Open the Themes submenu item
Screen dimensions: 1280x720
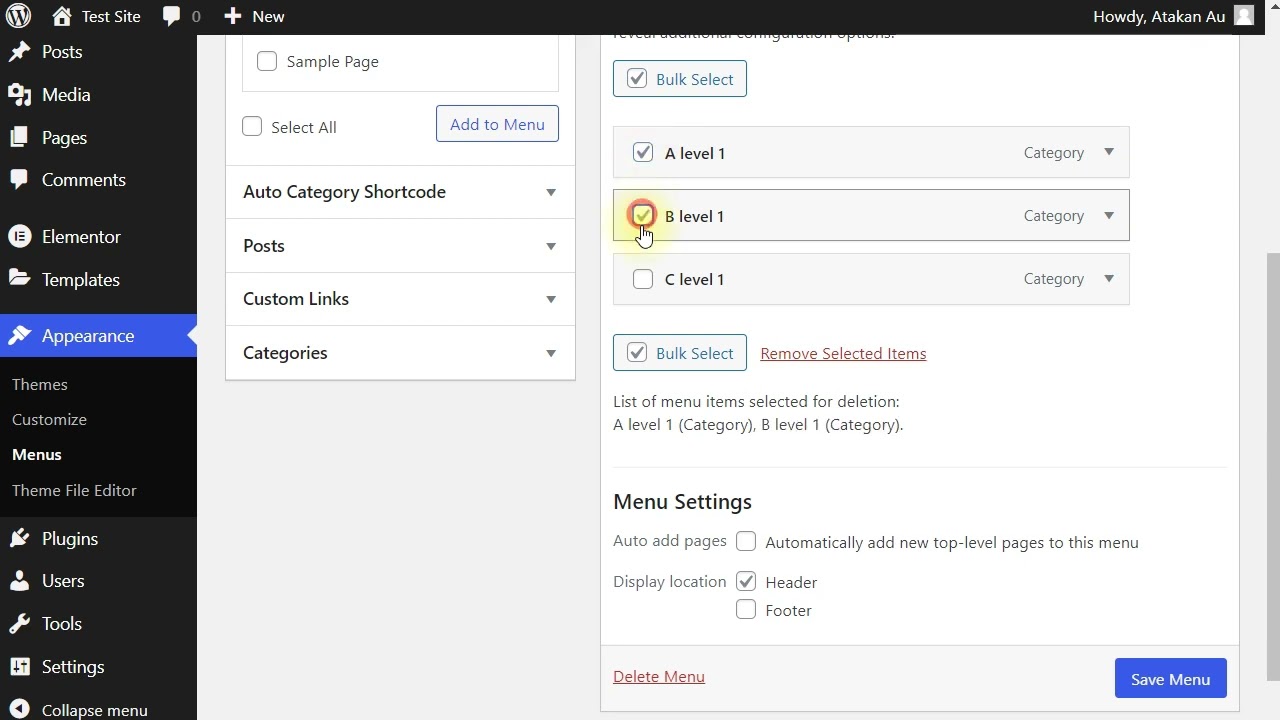click(x=40, y=384)
